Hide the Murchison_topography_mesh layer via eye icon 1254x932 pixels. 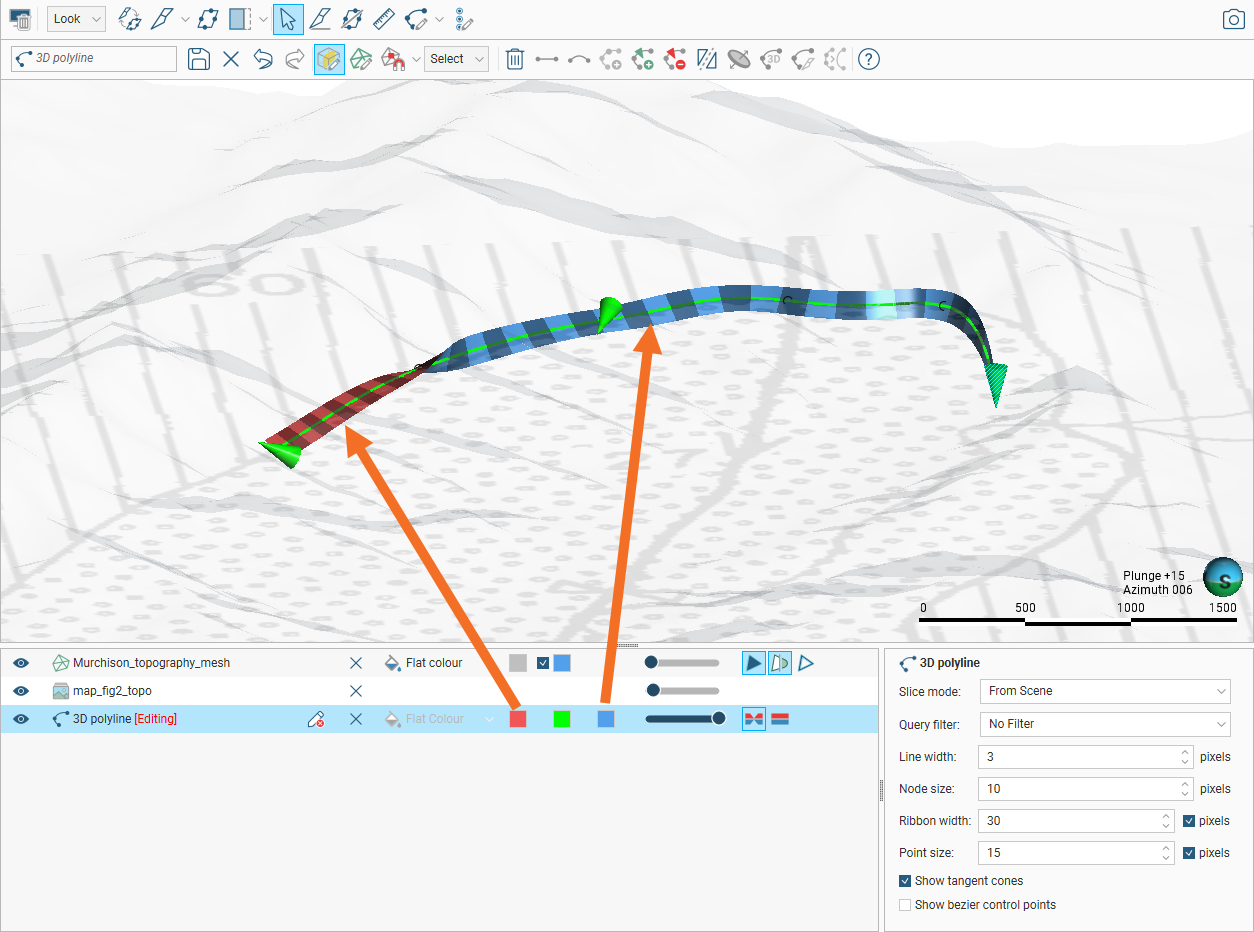pyautogui.click(x=21, y=663)
